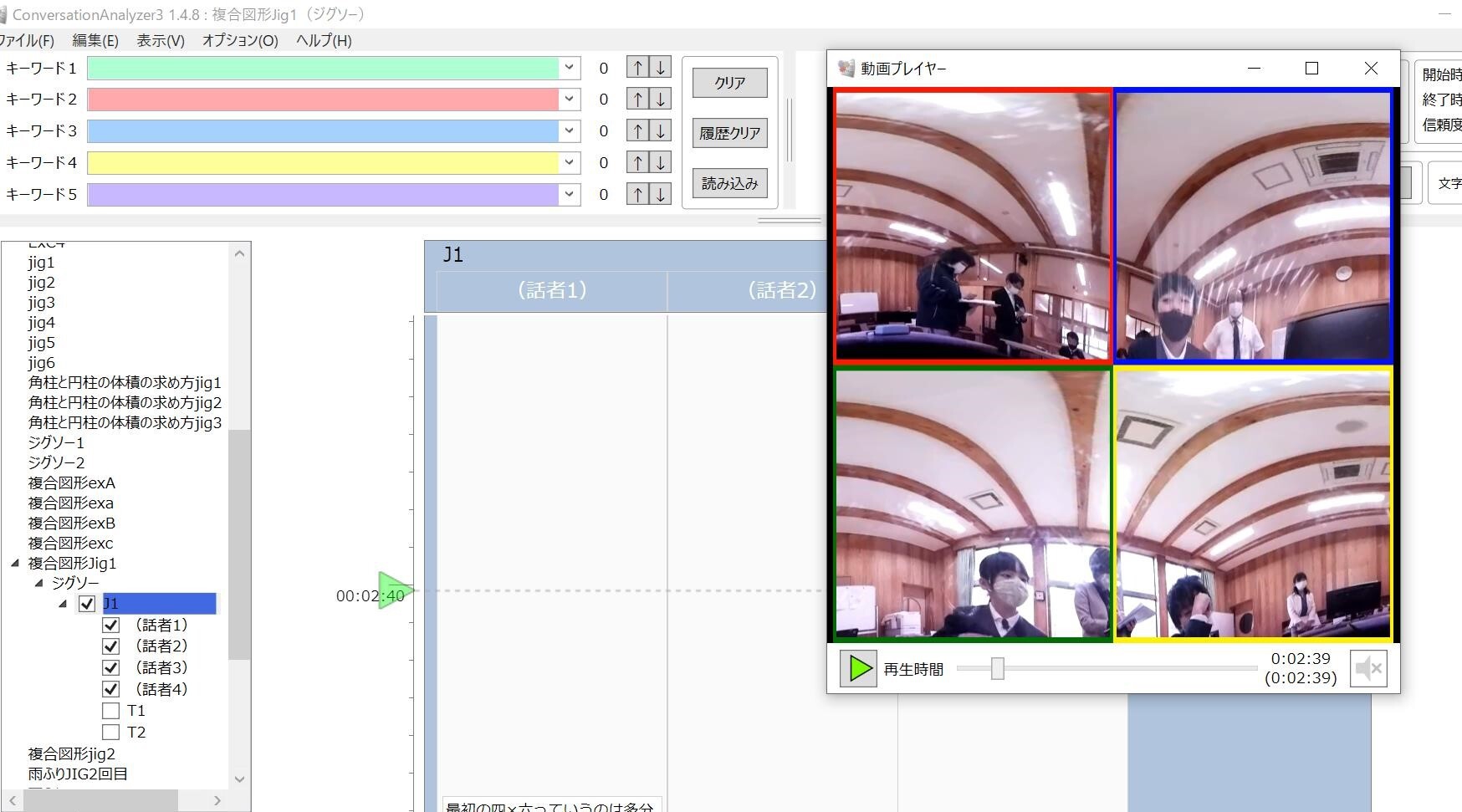Open the 編集(E) menu
The height and width of the screenshot is (812, 1462).
(x=95, y=40)
